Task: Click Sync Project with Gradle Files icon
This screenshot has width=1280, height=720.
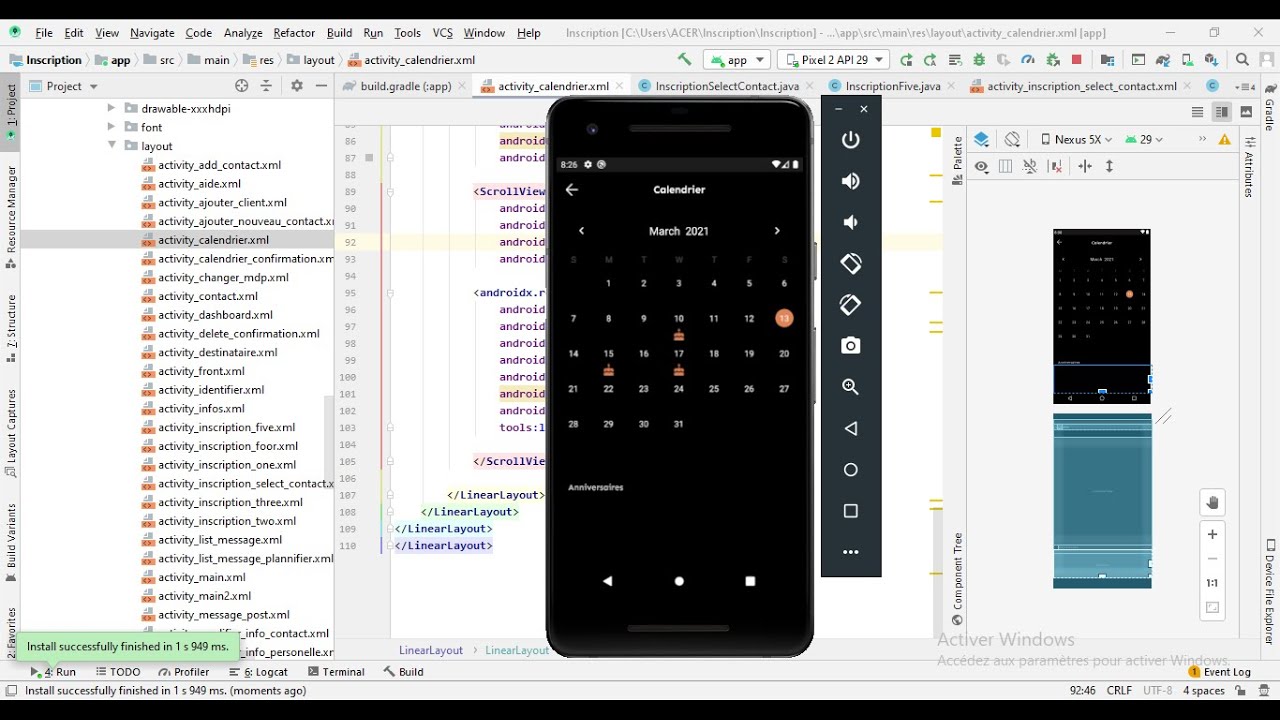Action: [x=1165, y=60]
